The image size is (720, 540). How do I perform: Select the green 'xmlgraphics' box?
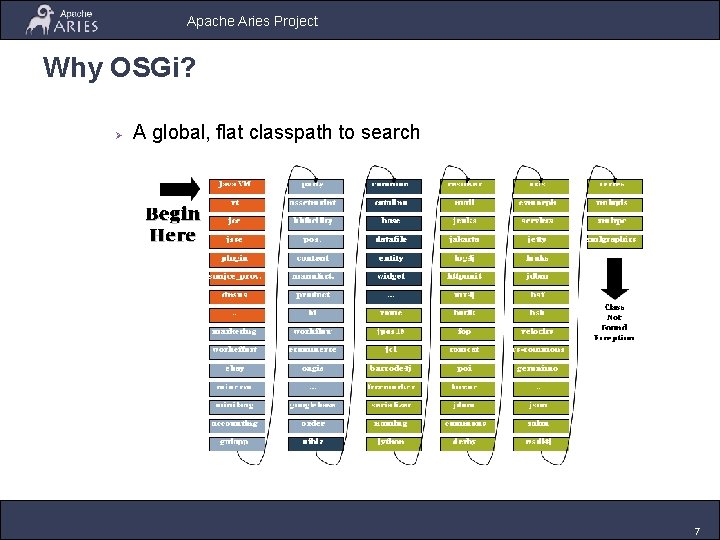point(615,242)
